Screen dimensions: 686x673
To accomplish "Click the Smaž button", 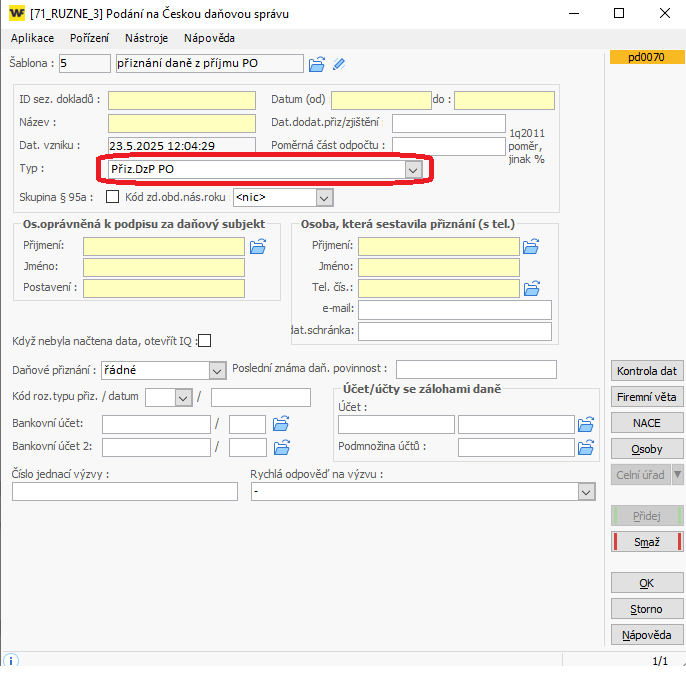I will click(x=647, y=542).
